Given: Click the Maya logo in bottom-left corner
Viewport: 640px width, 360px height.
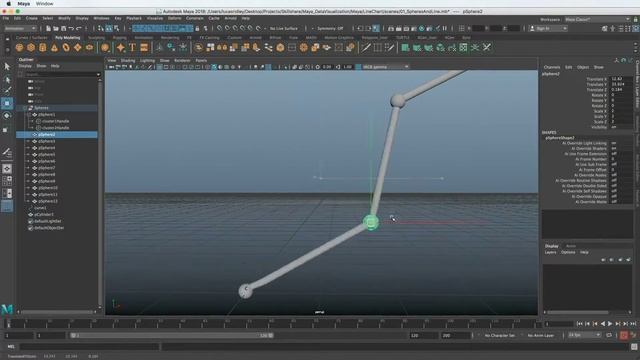Looking at the screenshot, I should [7, 310].
